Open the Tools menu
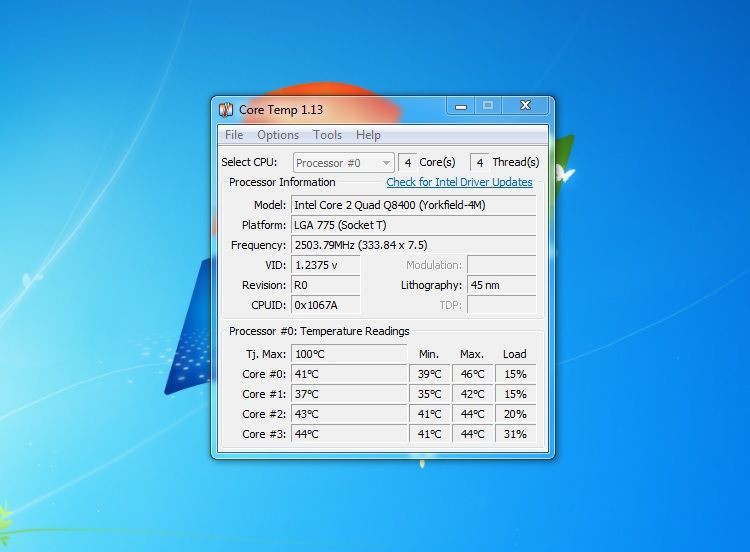 (327, 135)
